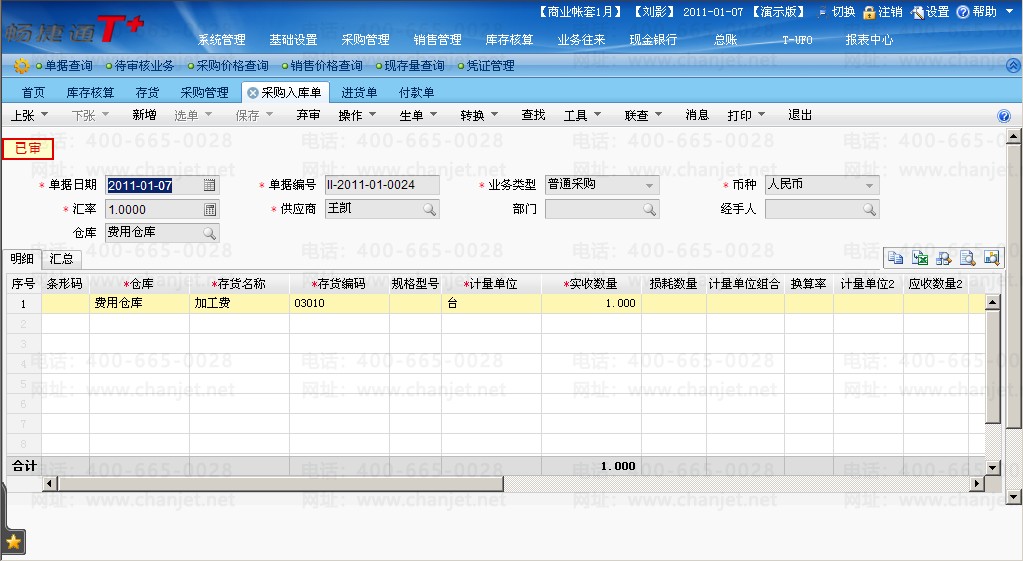Click the structure lookup icon with magnifier

tap(943, 258)
